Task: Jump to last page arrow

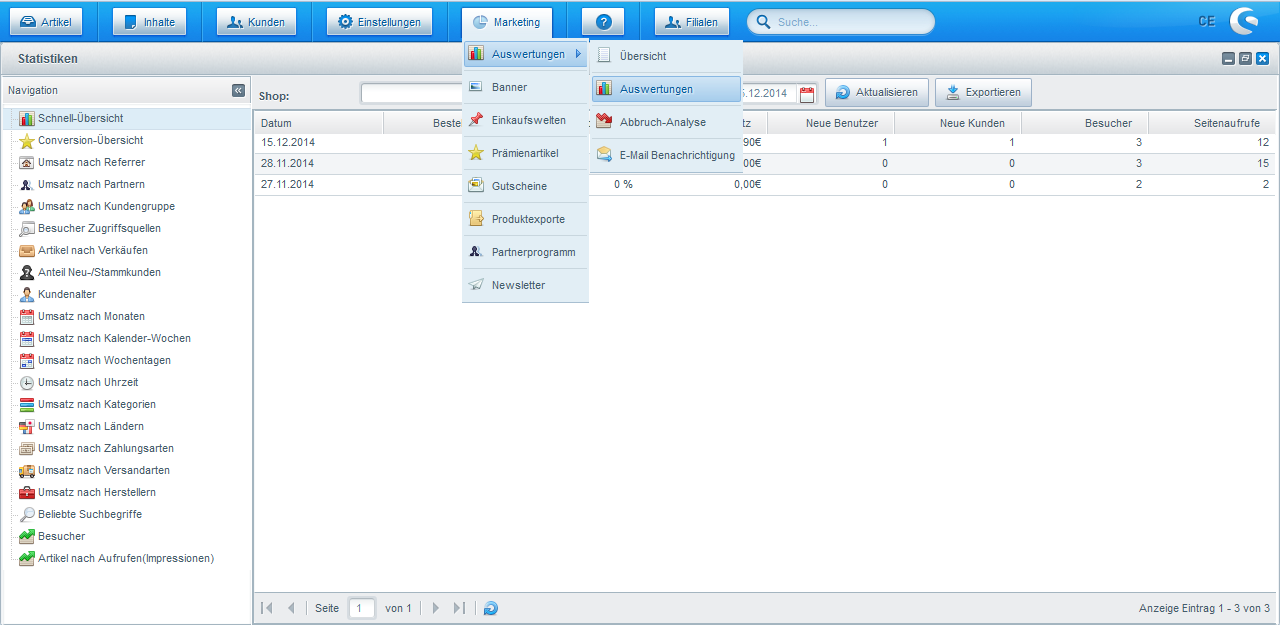Action: point(459,608)
